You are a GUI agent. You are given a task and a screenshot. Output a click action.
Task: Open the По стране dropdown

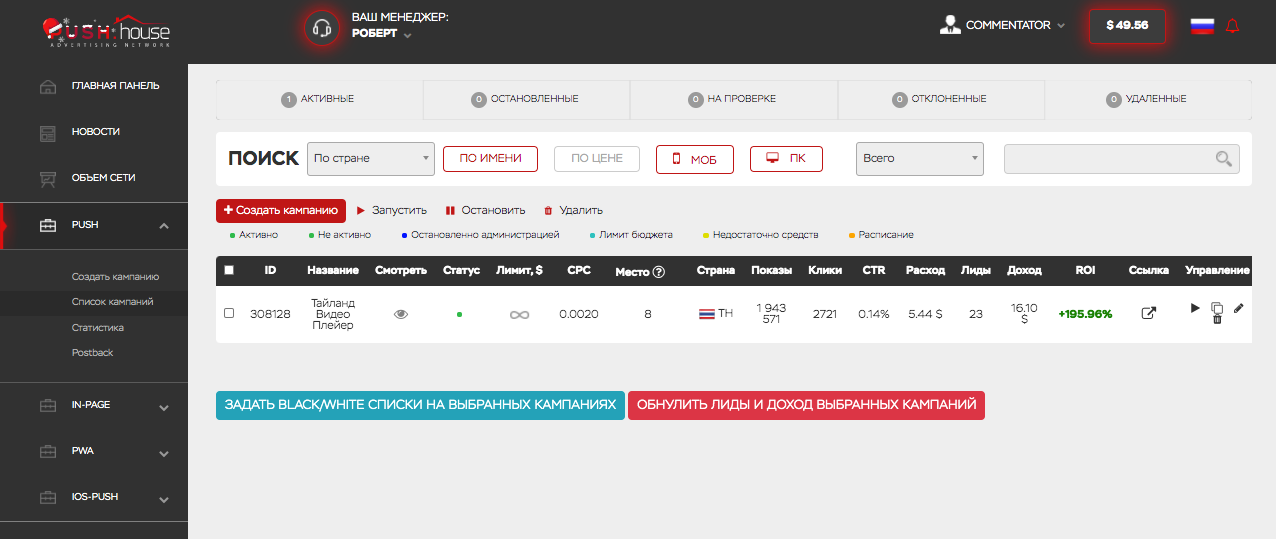pos(370,158)
